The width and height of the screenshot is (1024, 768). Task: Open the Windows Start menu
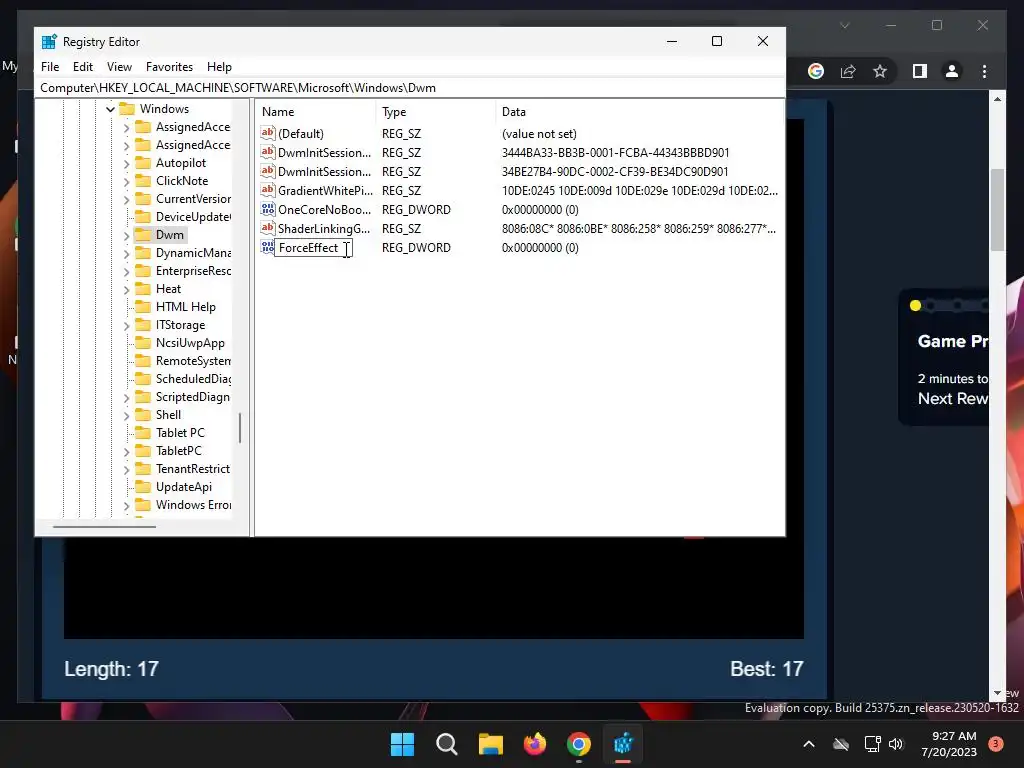[402, 744]
